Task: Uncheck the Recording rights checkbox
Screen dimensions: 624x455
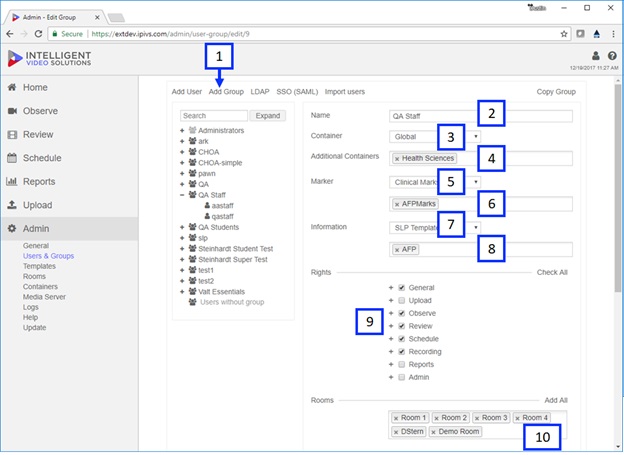Action: [x=402, y=352]
